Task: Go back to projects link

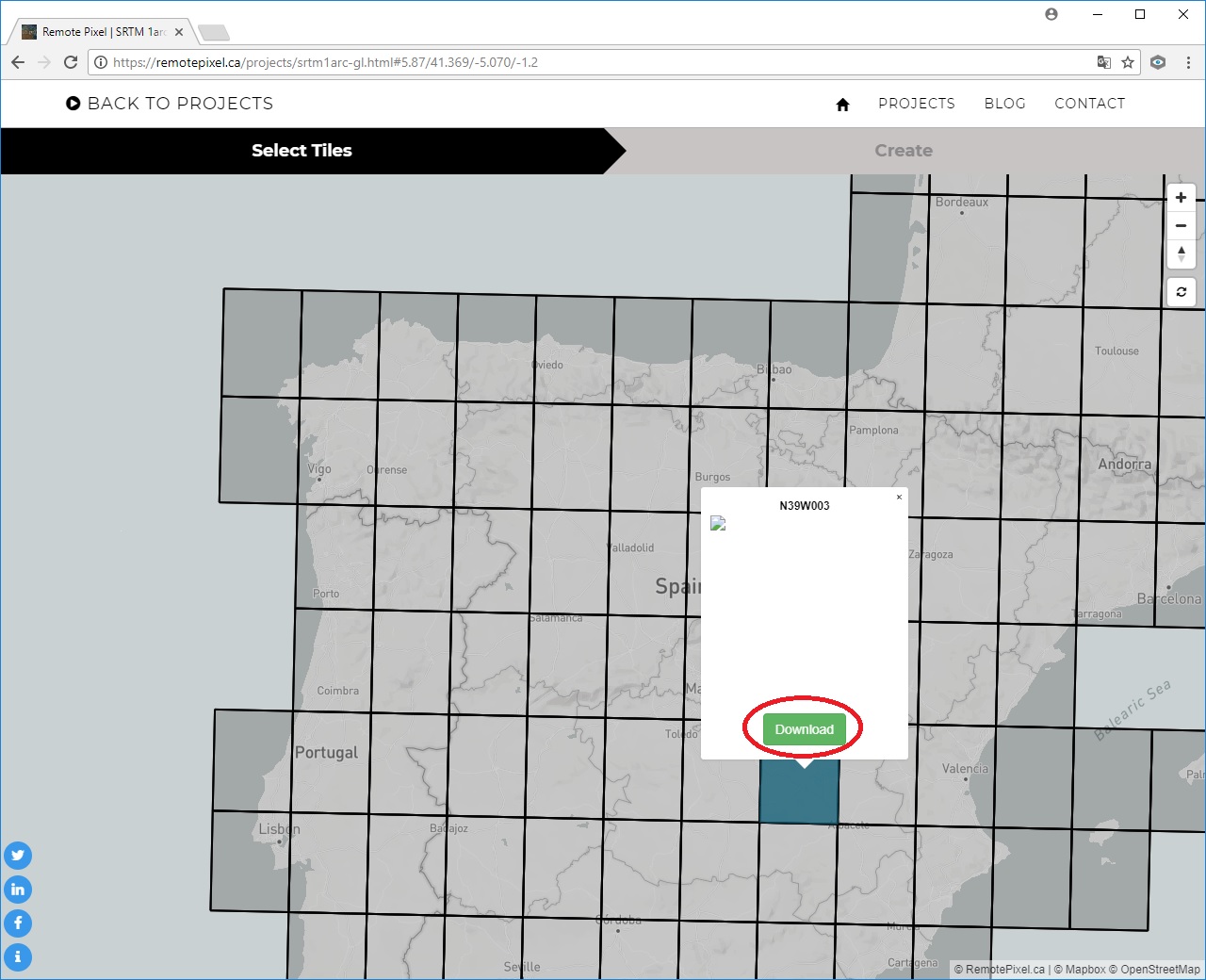Action: tap(170, 104)
